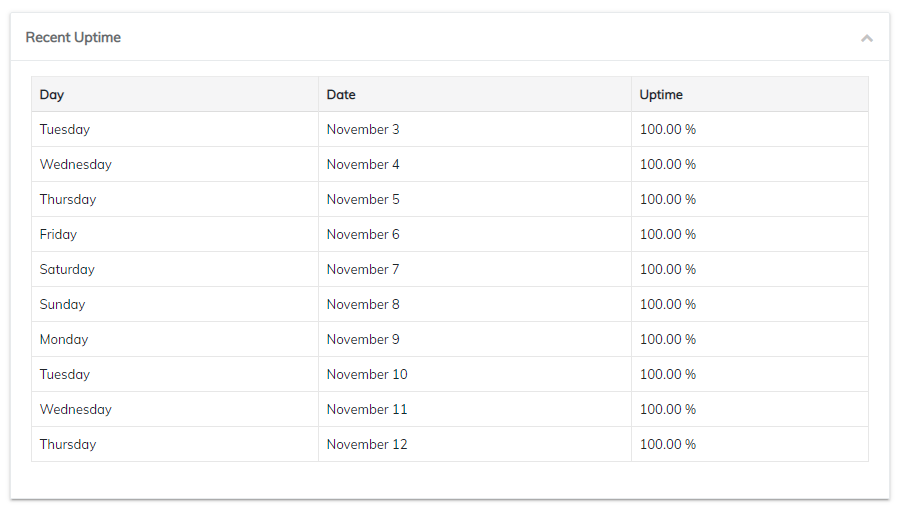Click the Uptime column header
Viewport: 901px width, 509px height.
[x=661, y=95]
